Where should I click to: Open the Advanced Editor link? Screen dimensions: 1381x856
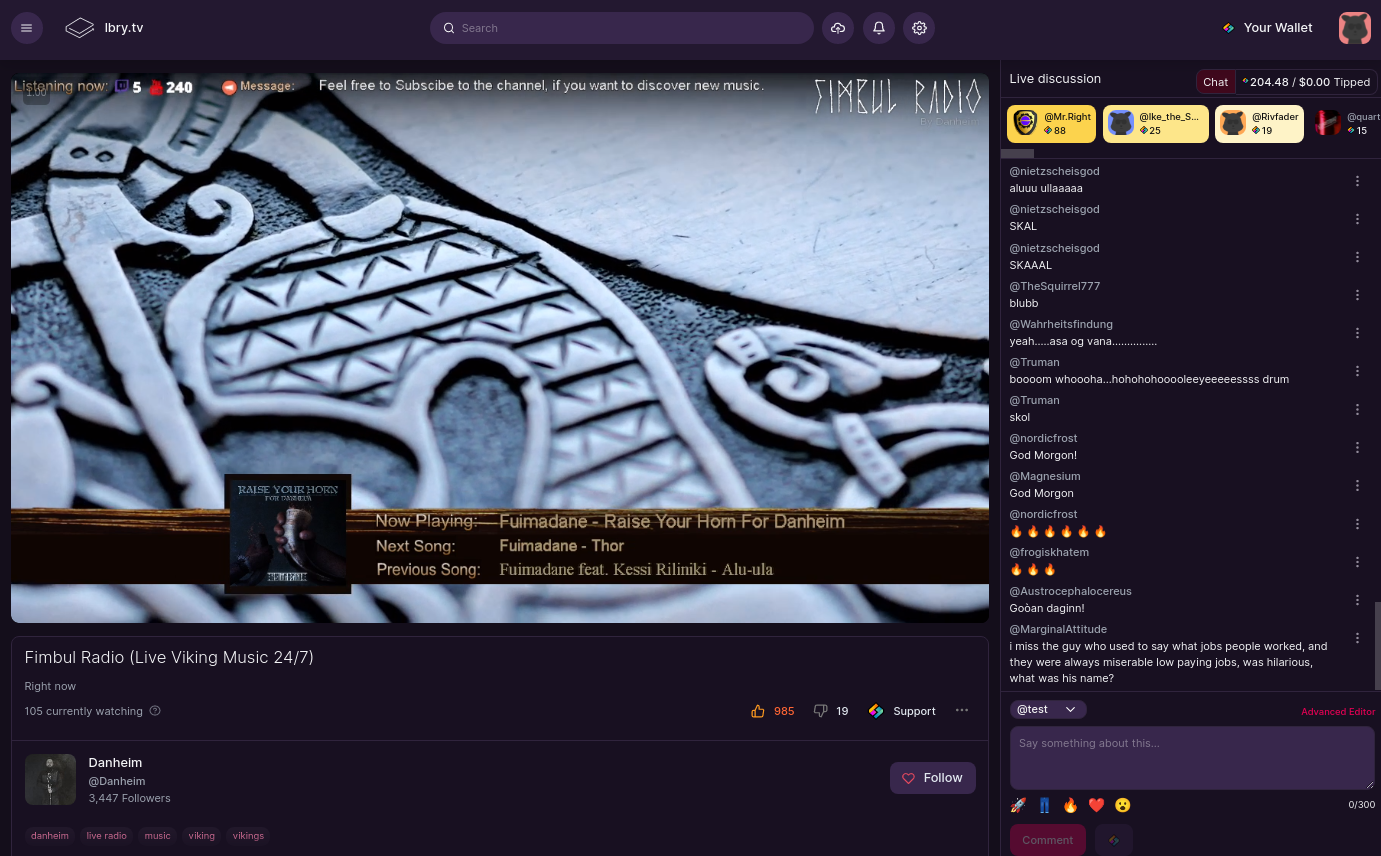click(1338, 712)
